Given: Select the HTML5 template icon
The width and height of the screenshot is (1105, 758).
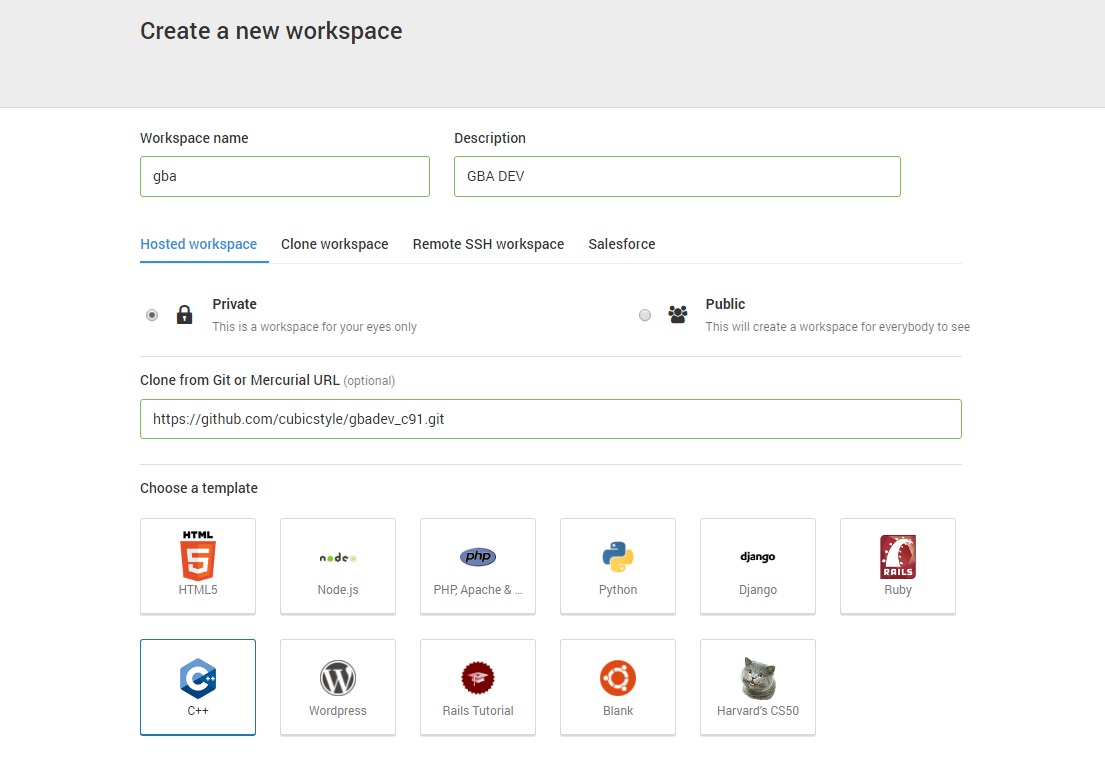Looking at the screenshot, I should coord(198,557).
